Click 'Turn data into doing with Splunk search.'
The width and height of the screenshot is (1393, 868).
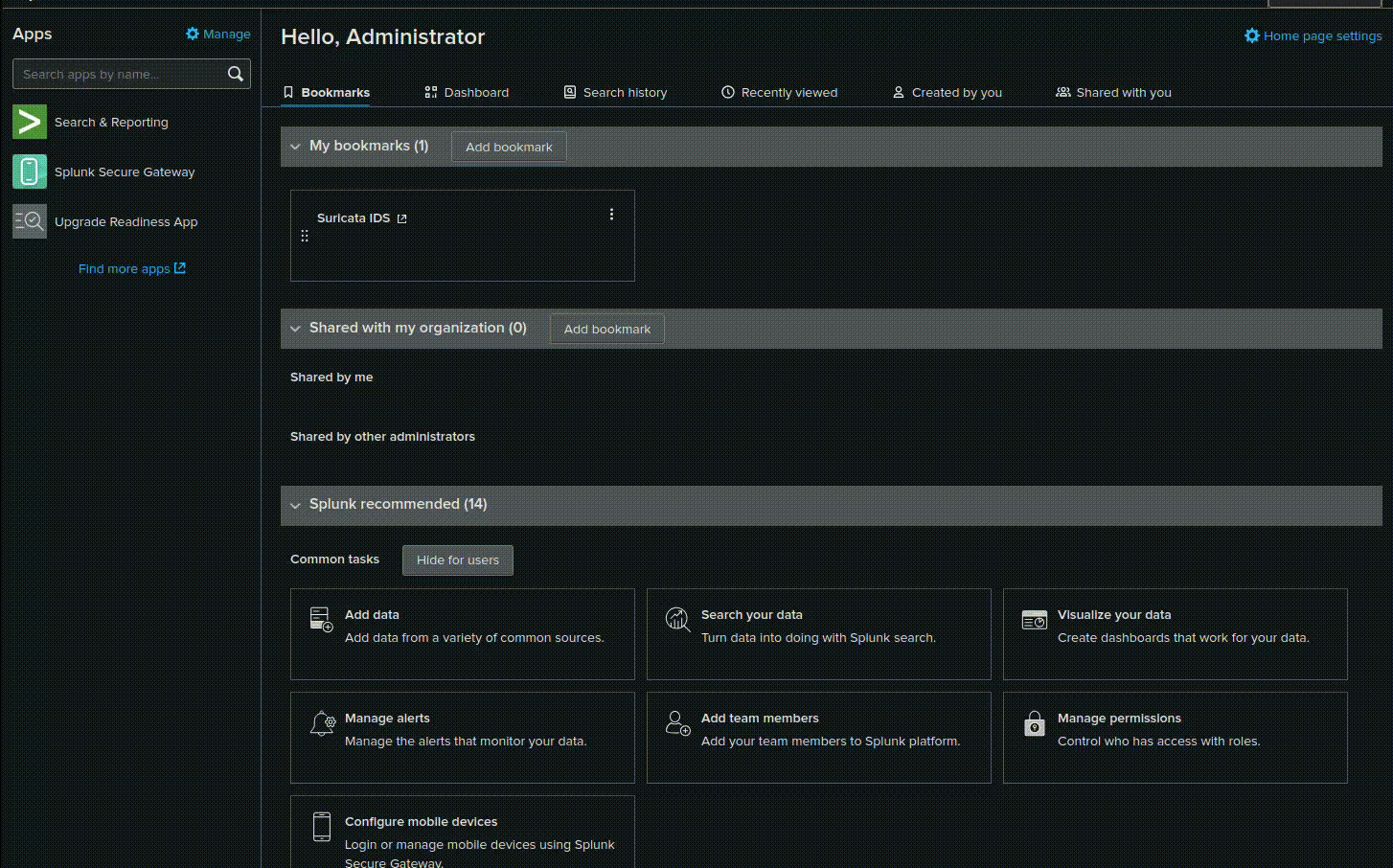click(818, 637)
